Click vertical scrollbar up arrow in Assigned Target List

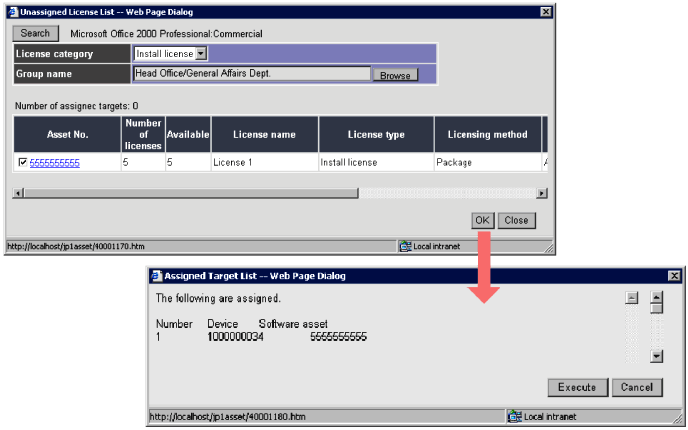[x=656, y=297]
